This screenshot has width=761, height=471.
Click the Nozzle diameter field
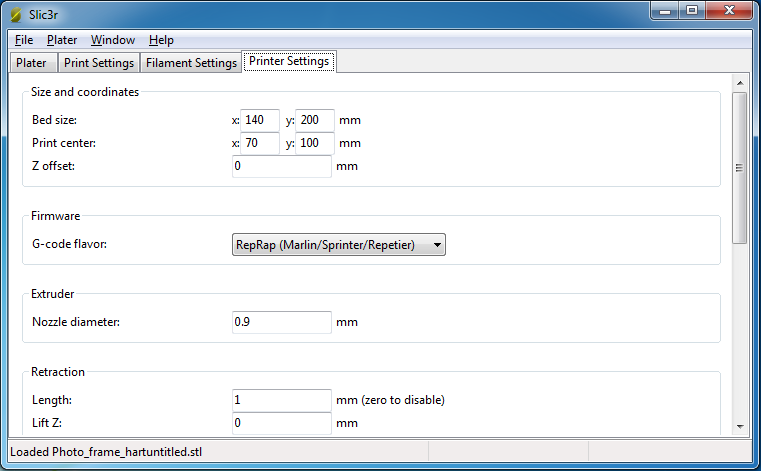pos(281,322)
